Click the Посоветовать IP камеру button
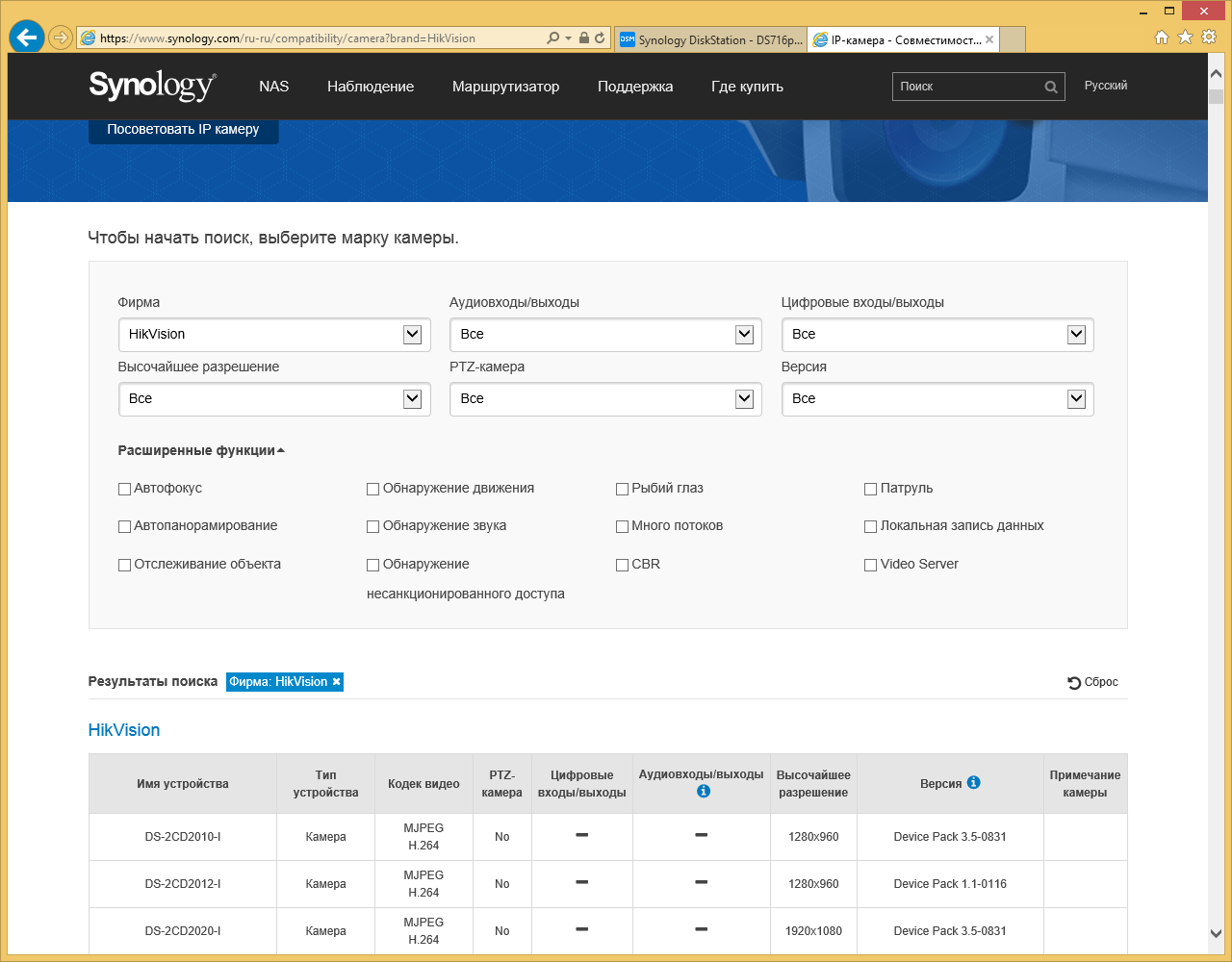 tap(183, 129)
